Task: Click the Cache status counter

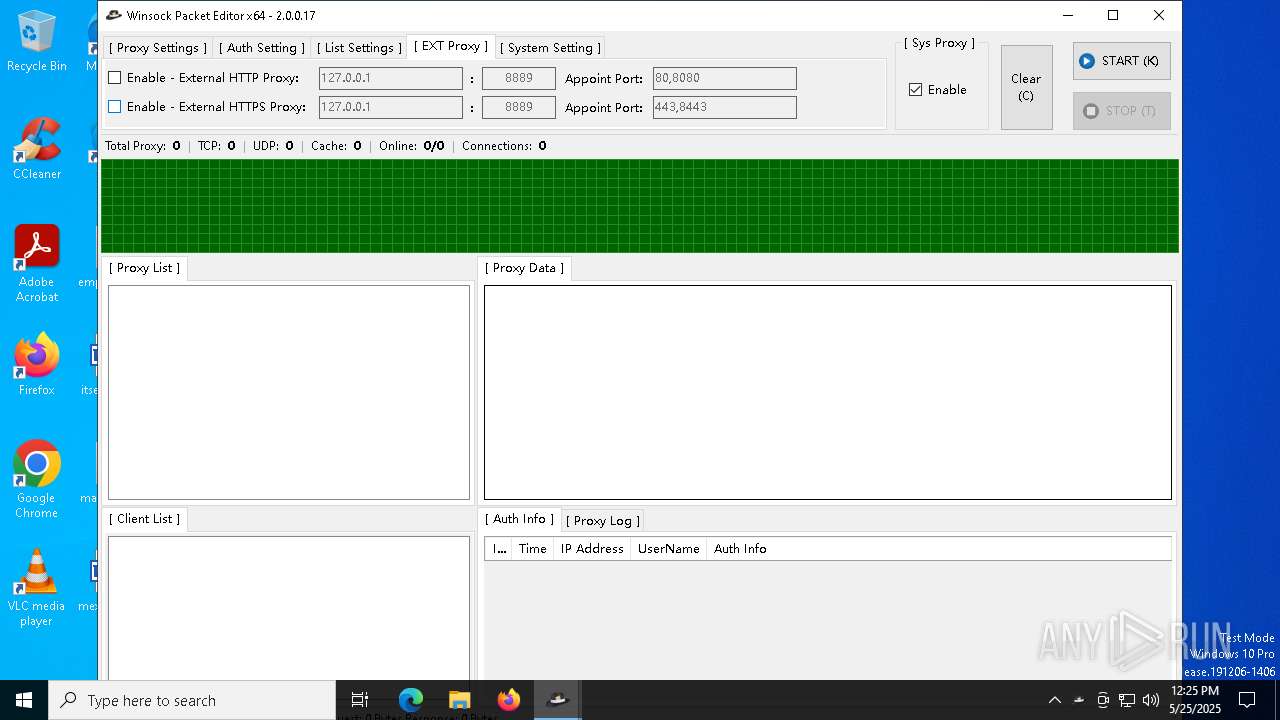Action: coord(336,146)
